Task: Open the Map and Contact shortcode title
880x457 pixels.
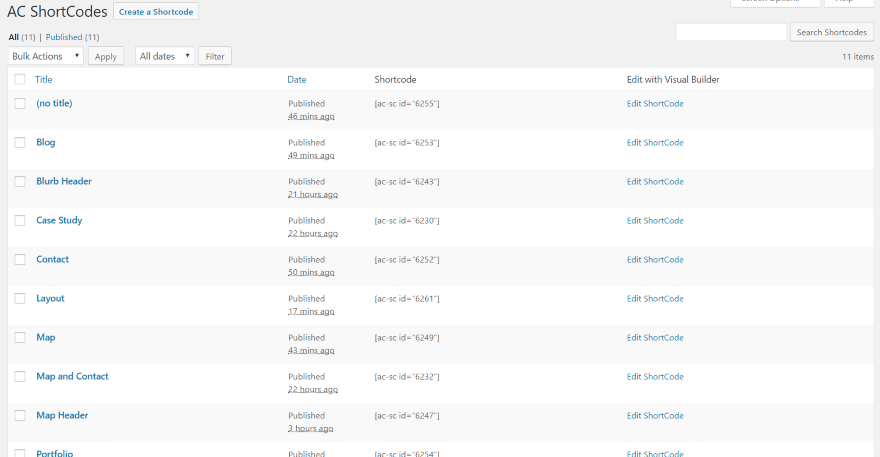Action: coord(72,376)
